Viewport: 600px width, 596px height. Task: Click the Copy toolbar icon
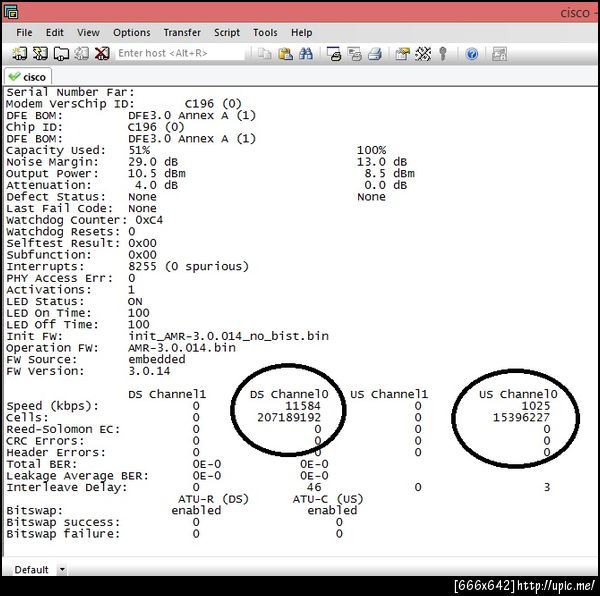(x=264, y=54)
